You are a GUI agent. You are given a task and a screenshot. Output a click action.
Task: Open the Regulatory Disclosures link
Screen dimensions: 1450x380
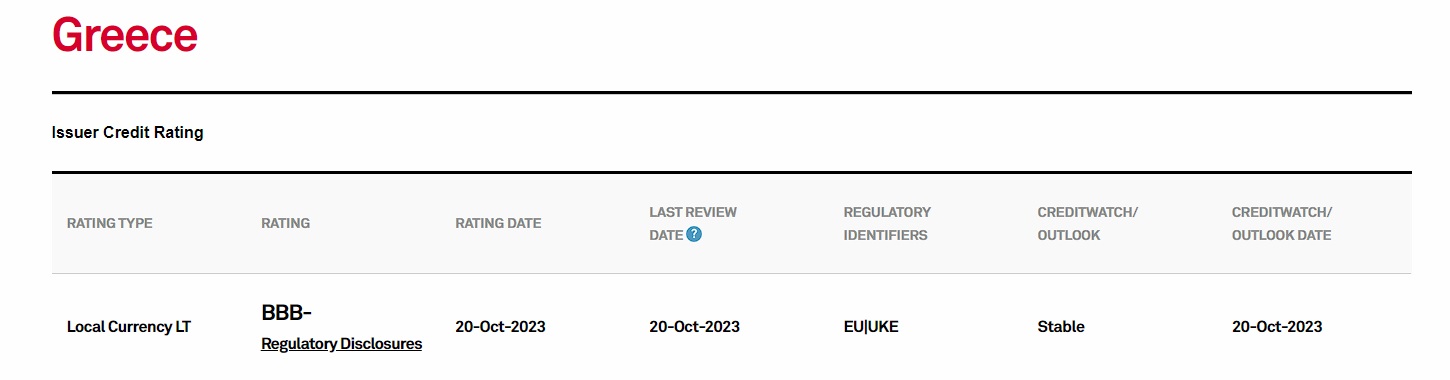coord(341,344)
